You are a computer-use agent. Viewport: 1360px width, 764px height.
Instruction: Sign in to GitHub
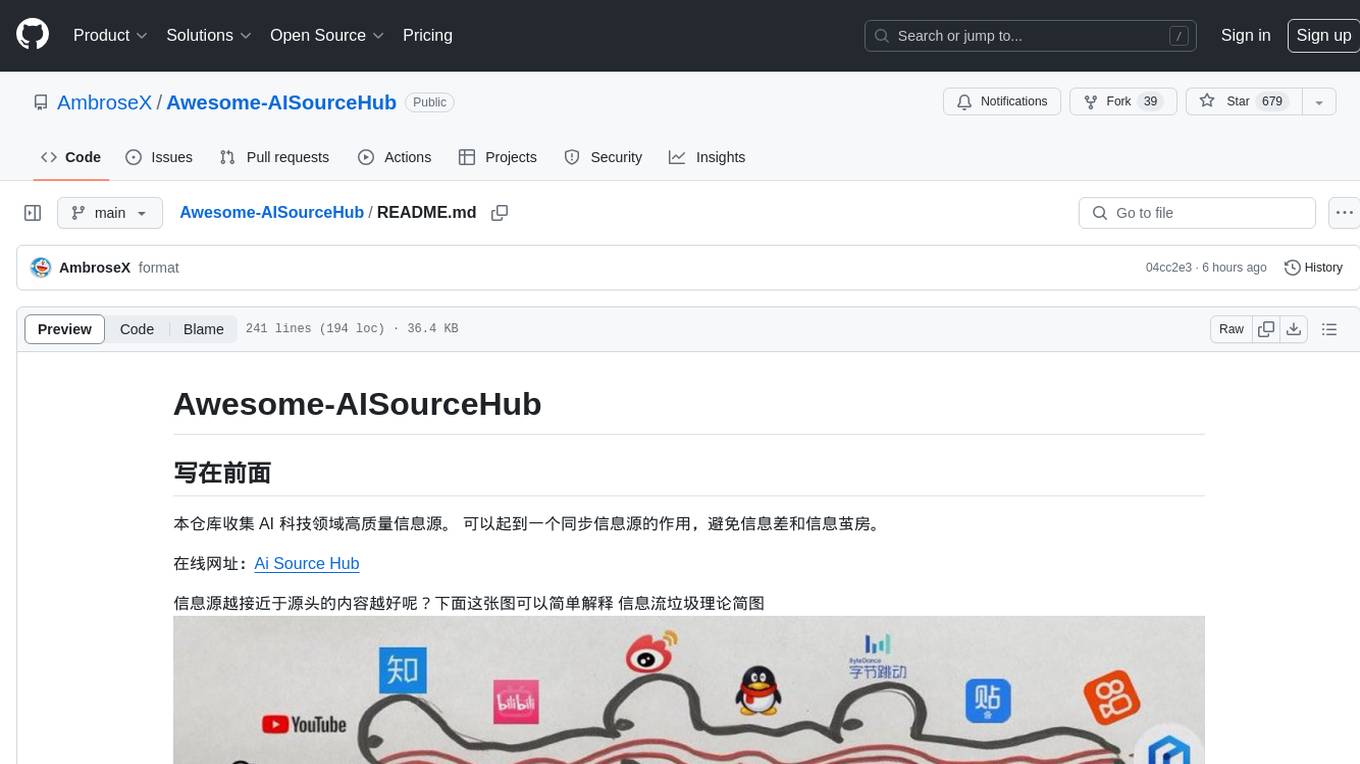pyautogui.click(x=1245, y=35)
